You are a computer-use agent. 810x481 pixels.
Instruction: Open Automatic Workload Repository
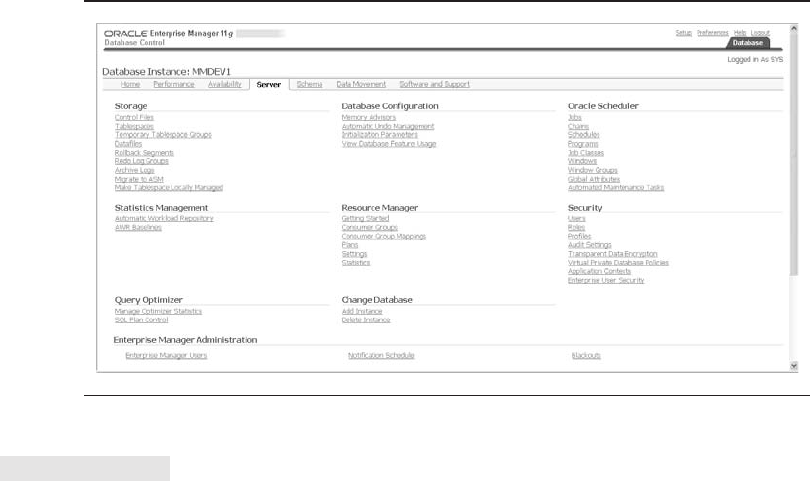[x=164, y=218]
